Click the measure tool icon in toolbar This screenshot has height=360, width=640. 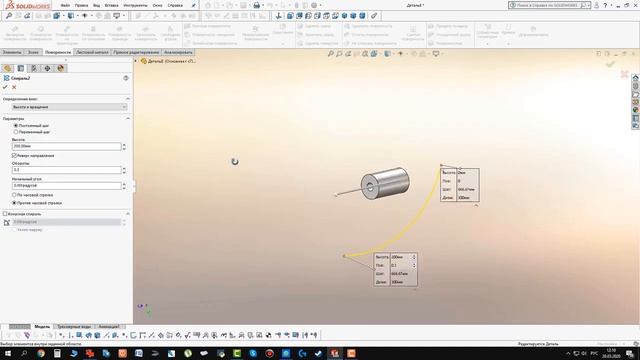(x=374, y=16)
